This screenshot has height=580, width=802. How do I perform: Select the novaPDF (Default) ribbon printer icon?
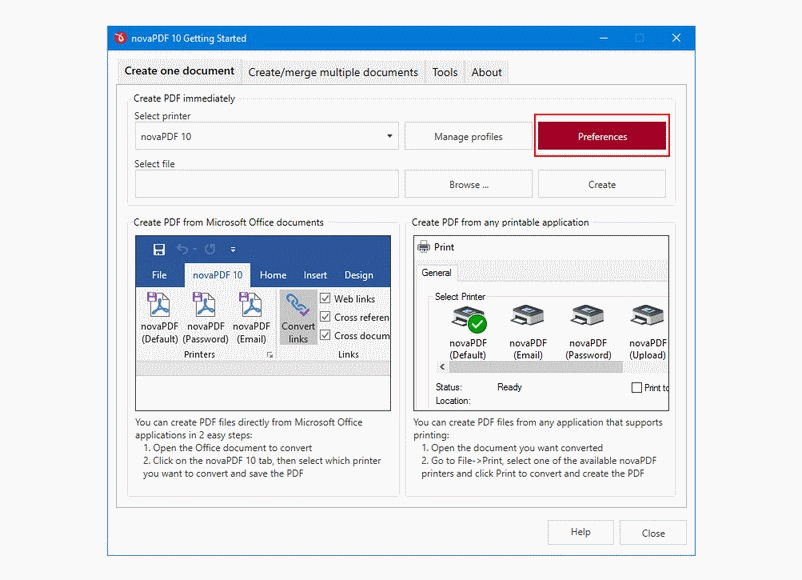[159, 317]
